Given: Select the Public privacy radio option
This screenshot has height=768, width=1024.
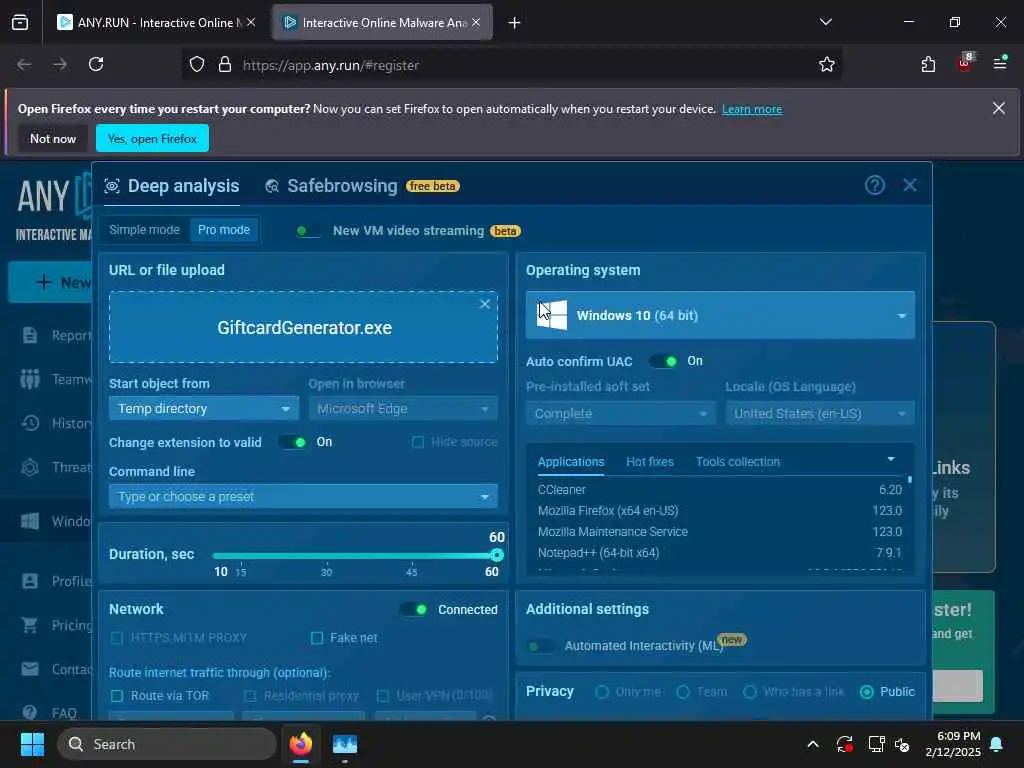Looking at the screenshot, I should click(867, 692).
